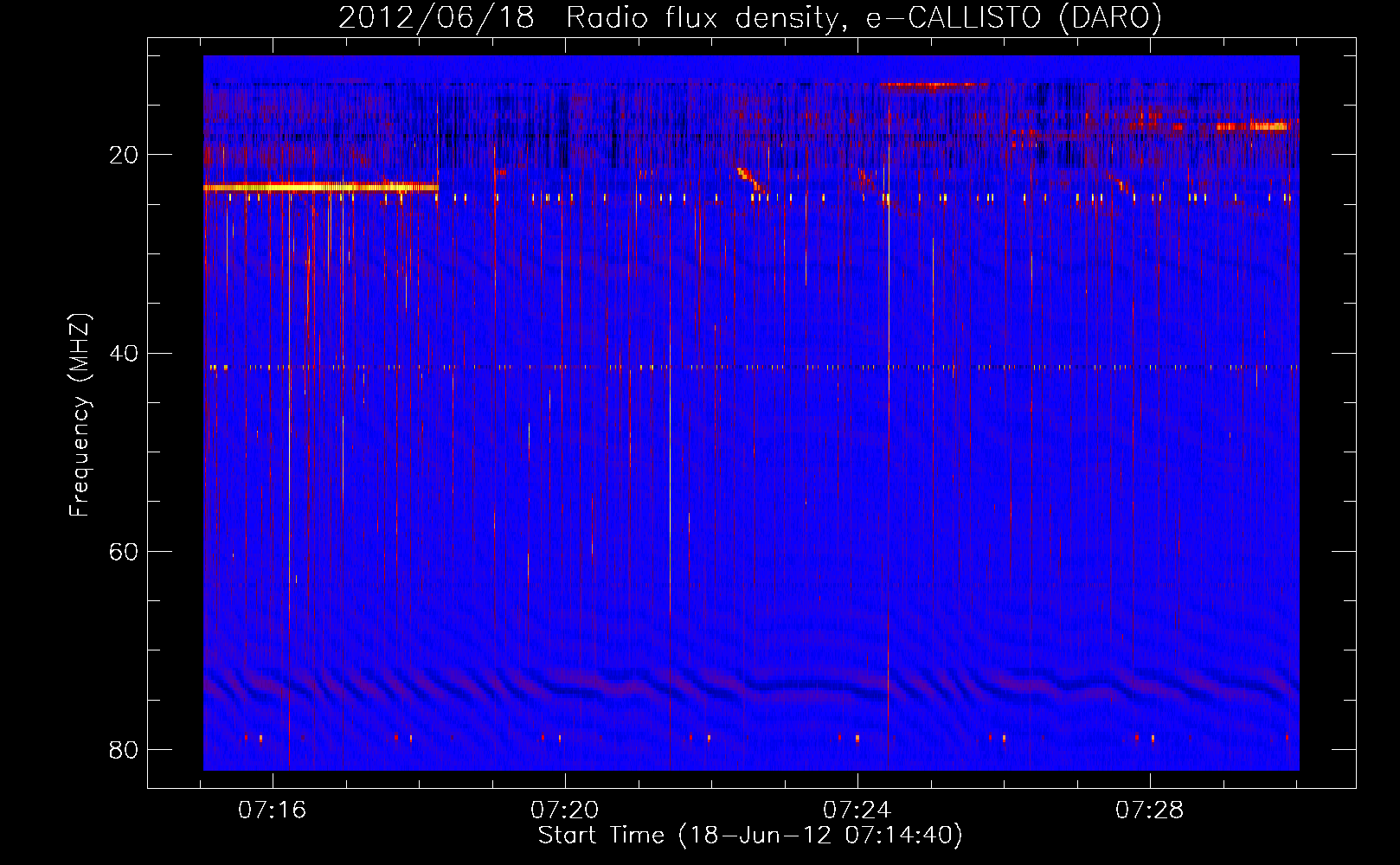Click the plot title "Radio flux density, e-CALLISTO (DARO)"

pyautogui.click(x=864, y=18)
